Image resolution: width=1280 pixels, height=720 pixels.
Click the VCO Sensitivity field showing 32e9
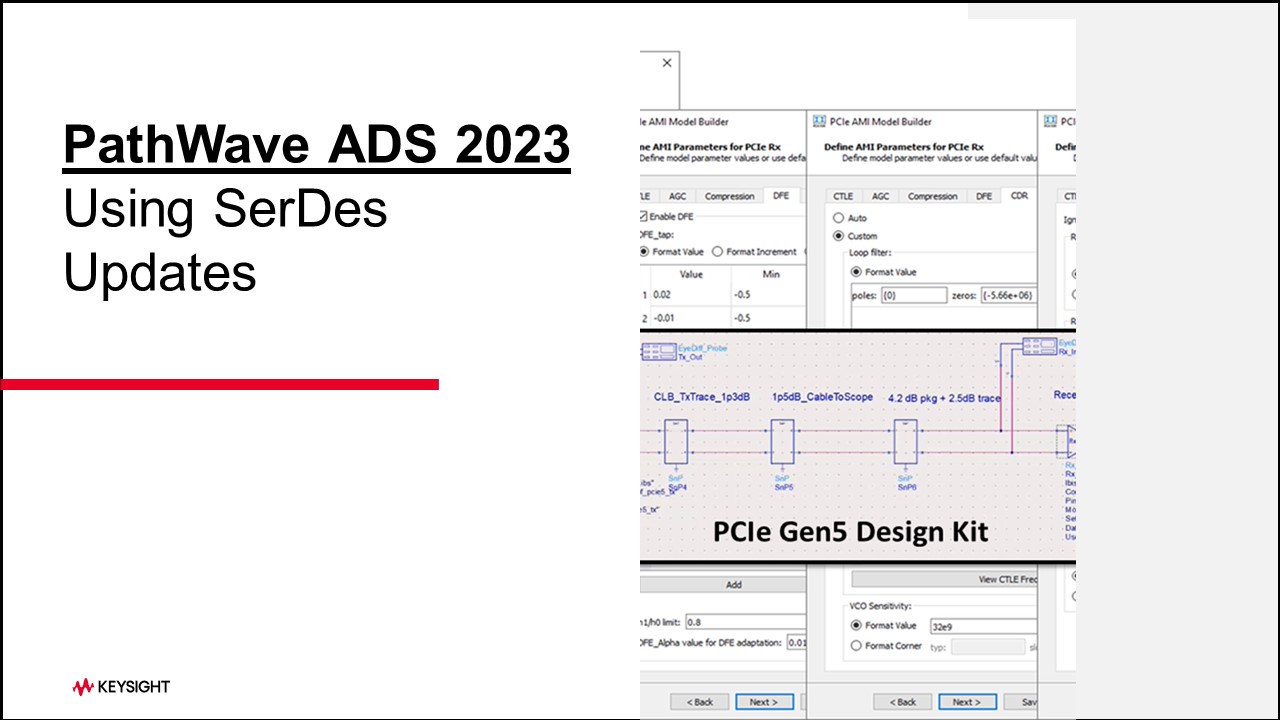pyautogui.click(x=982, y=626)
